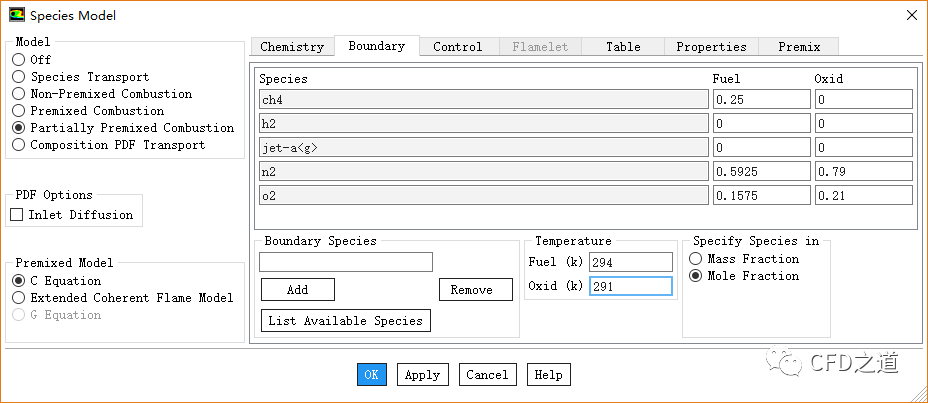Select the Non-Premixed Combustion model
The height and width of the screenshot is (403, 928).
point(18,94)
